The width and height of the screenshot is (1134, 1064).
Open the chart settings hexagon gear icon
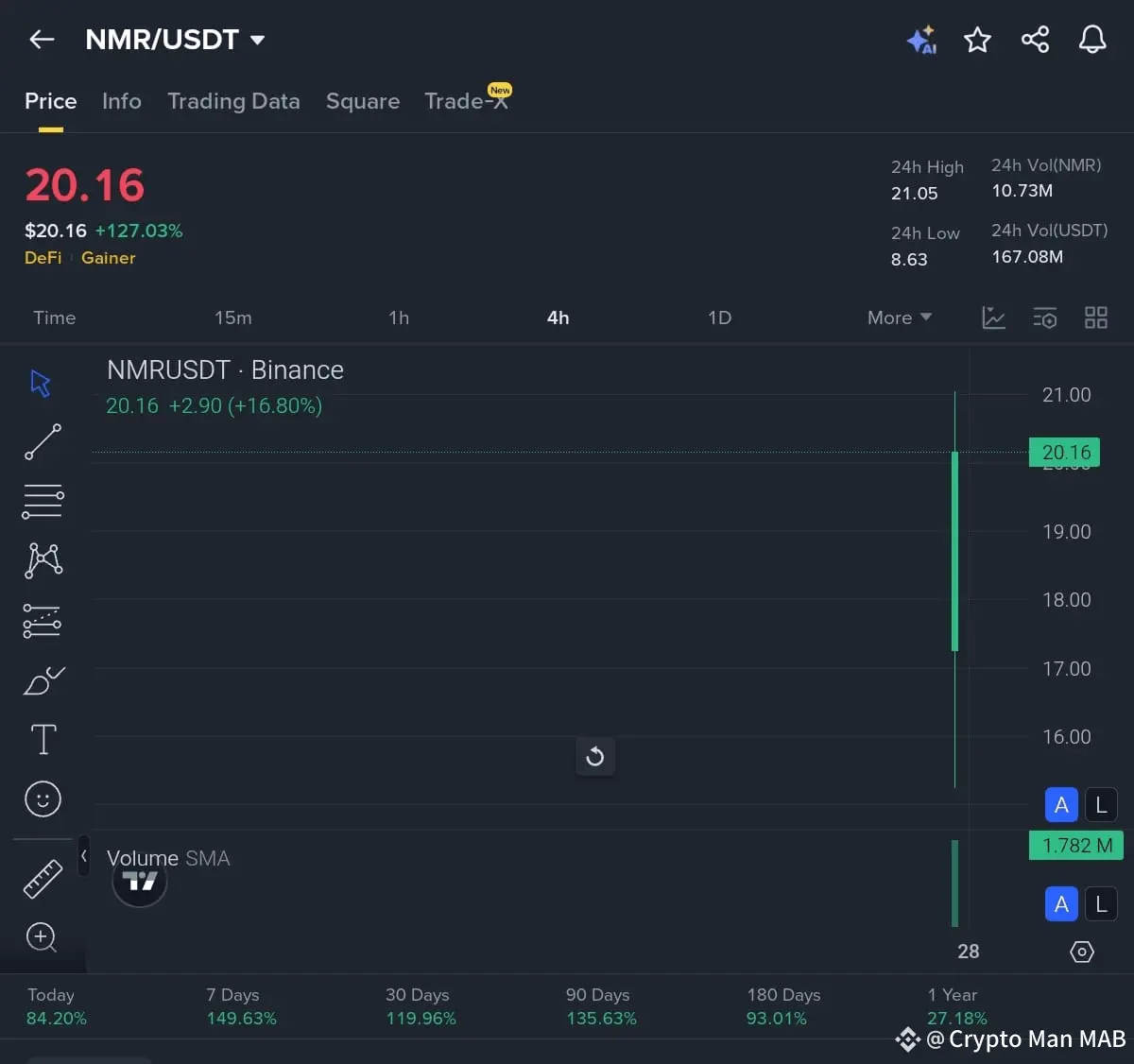tap(1082, 952)
